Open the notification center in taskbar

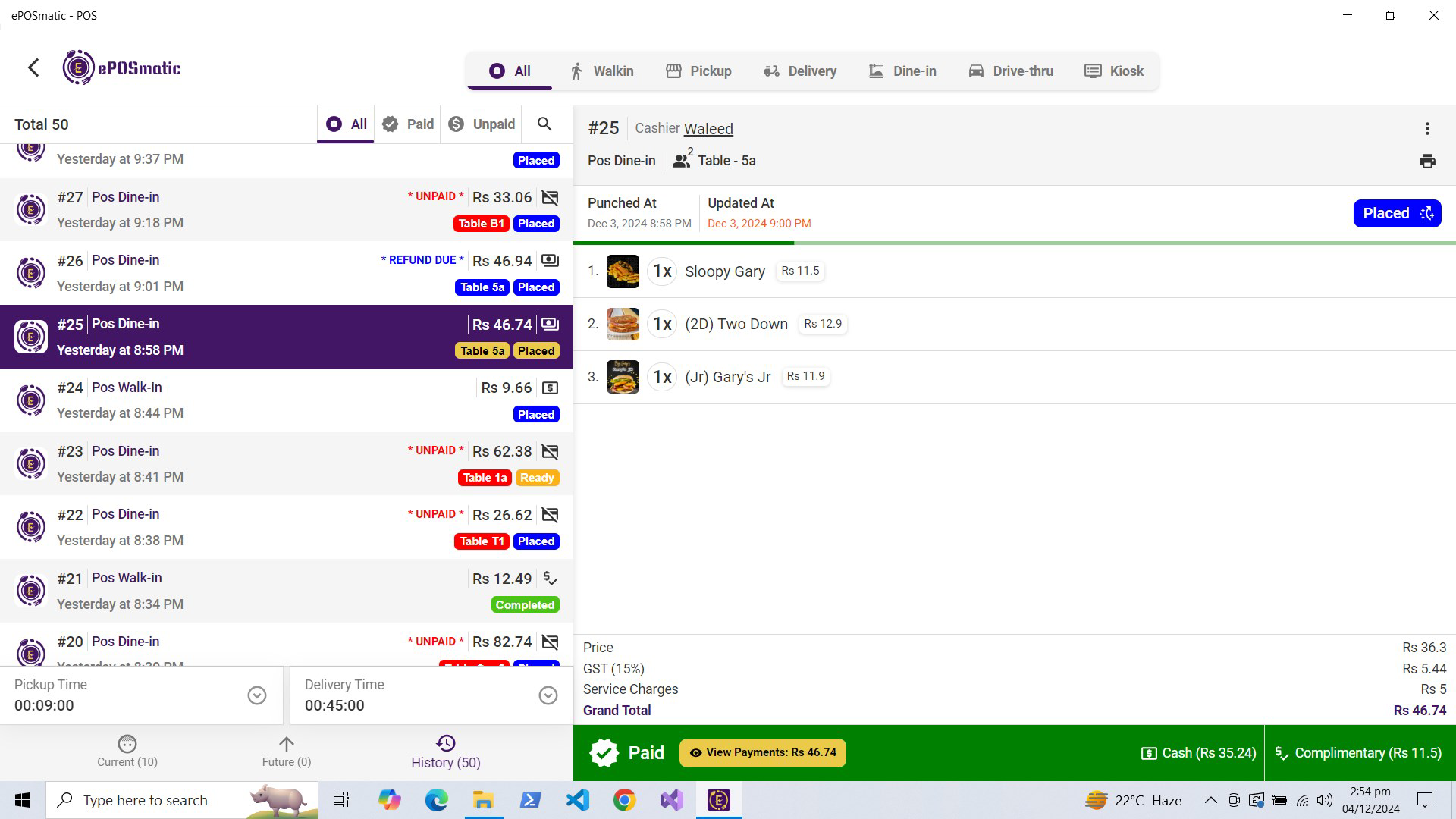tap(1425, 800)
